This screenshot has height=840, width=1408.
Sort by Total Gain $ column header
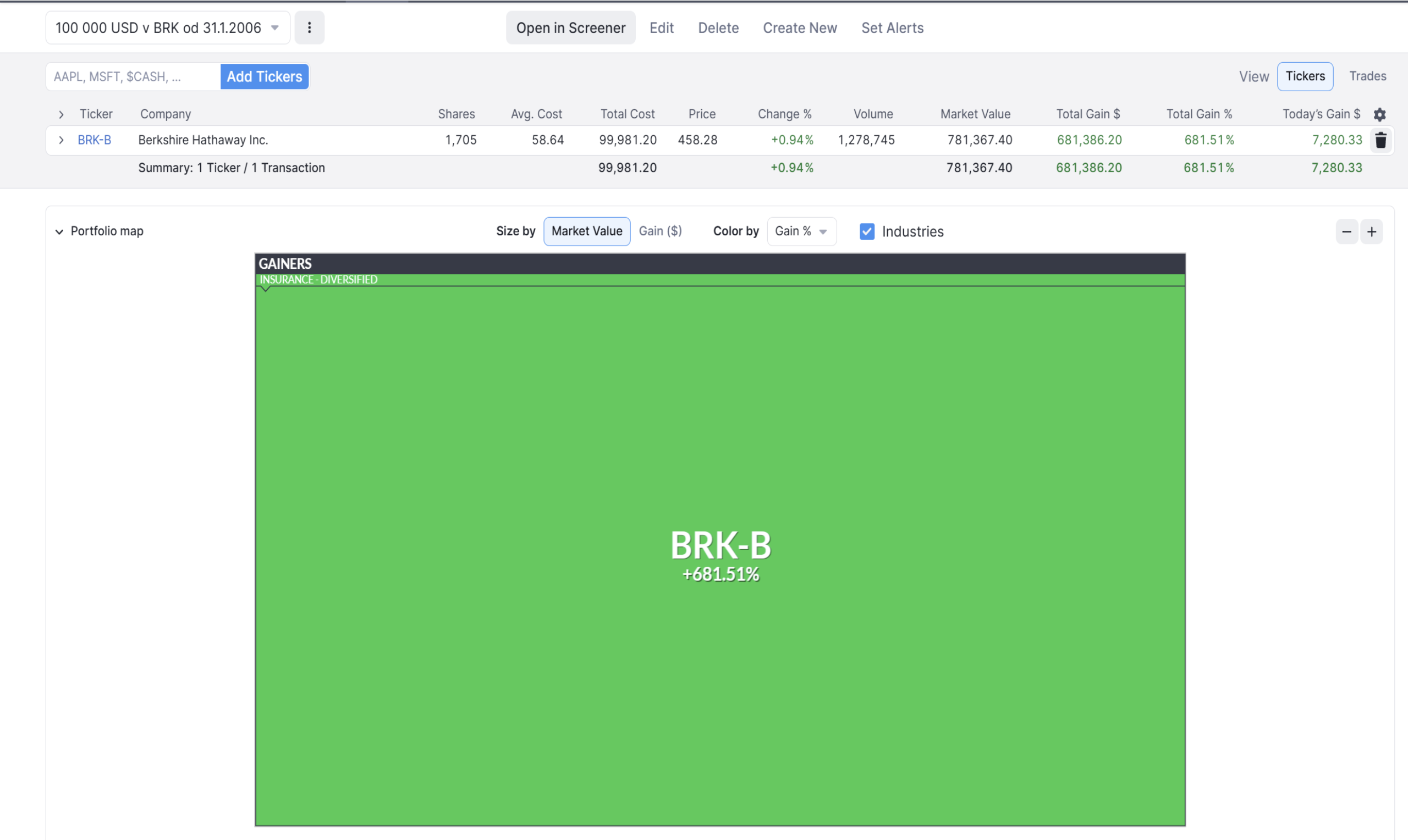click(x=1088, y=114)
